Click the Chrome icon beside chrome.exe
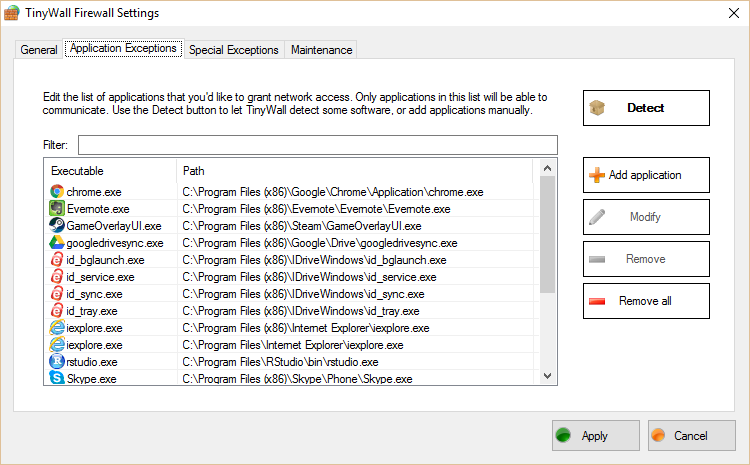The image size is (750, 465). tap(57, 192)
